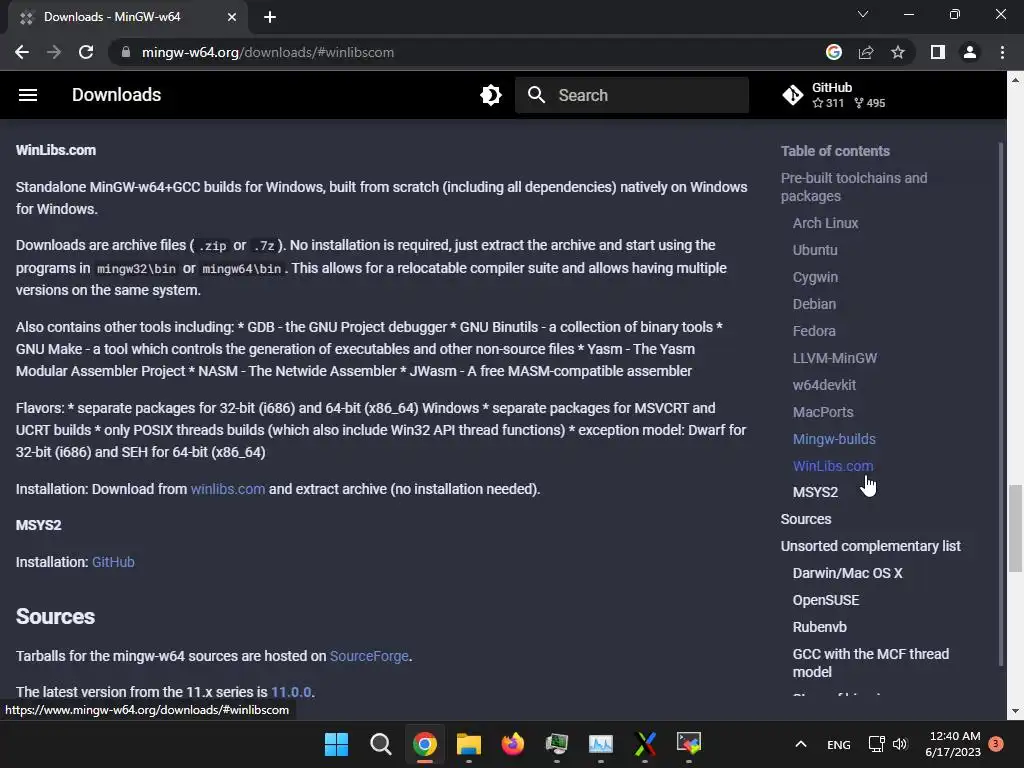
Task: Open Google icon in address bar
Action: pyautogui.click(x=834, y=52)
